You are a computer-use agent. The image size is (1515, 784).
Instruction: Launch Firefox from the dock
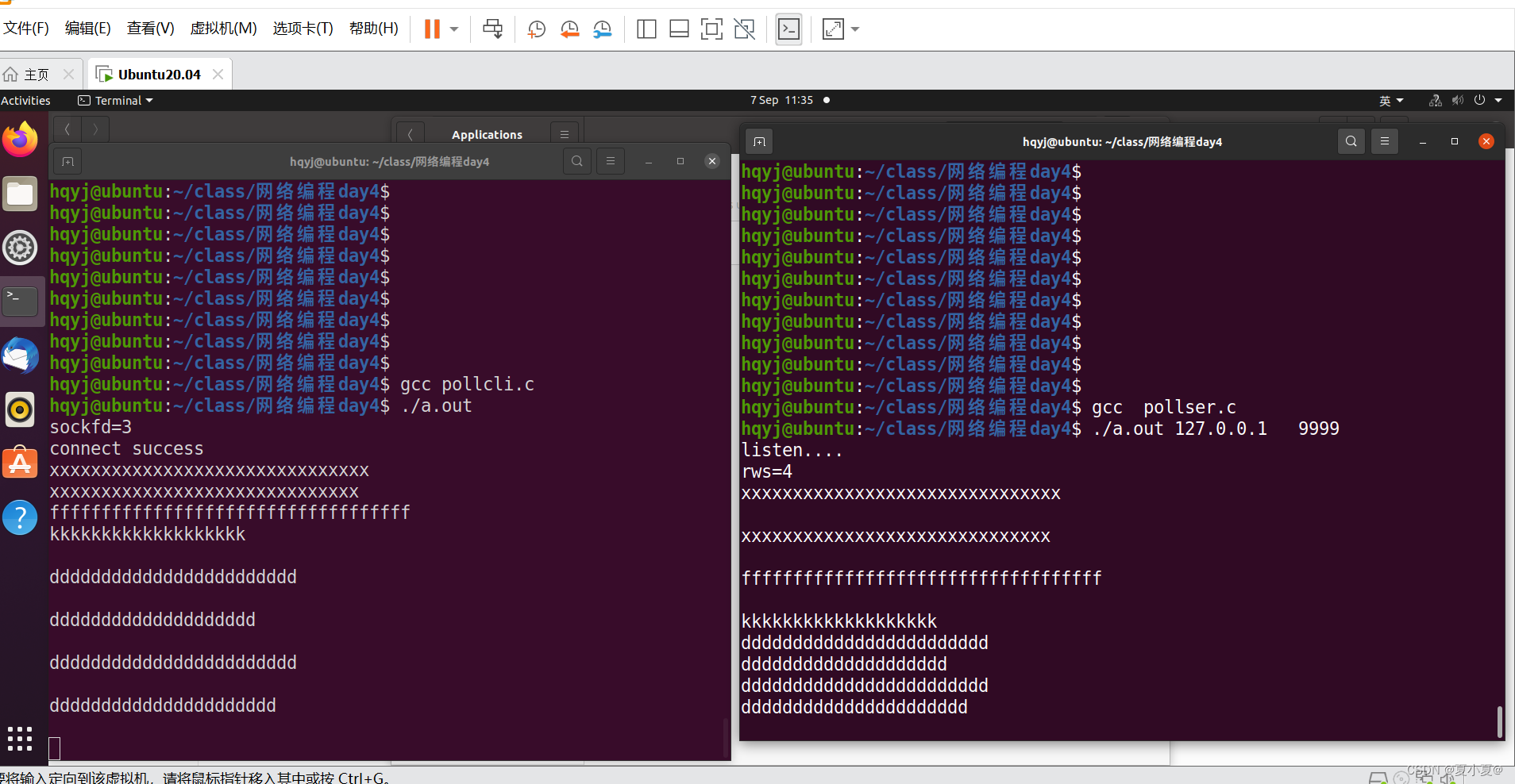coord(21,140)
